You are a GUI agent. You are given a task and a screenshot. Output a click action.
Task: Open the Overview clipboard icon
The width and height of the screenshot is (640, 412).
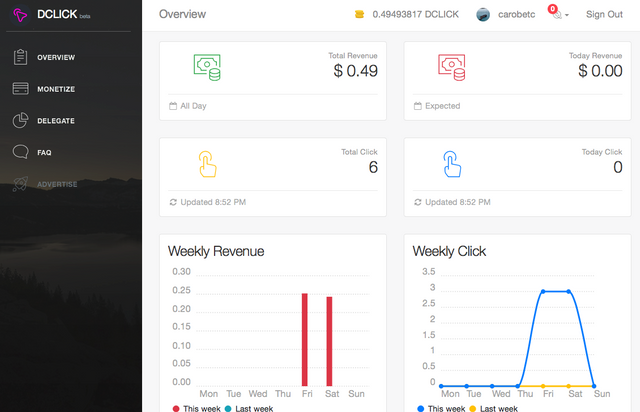click(20, 57)
